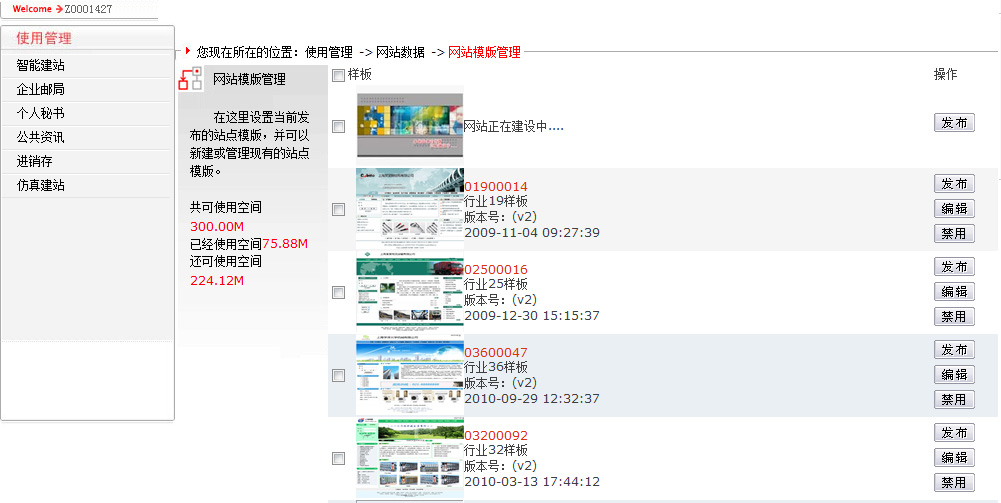Click 编辑 for template 02500016
The width and height of the screenshot is (1001, 503).
pos(954,292)
